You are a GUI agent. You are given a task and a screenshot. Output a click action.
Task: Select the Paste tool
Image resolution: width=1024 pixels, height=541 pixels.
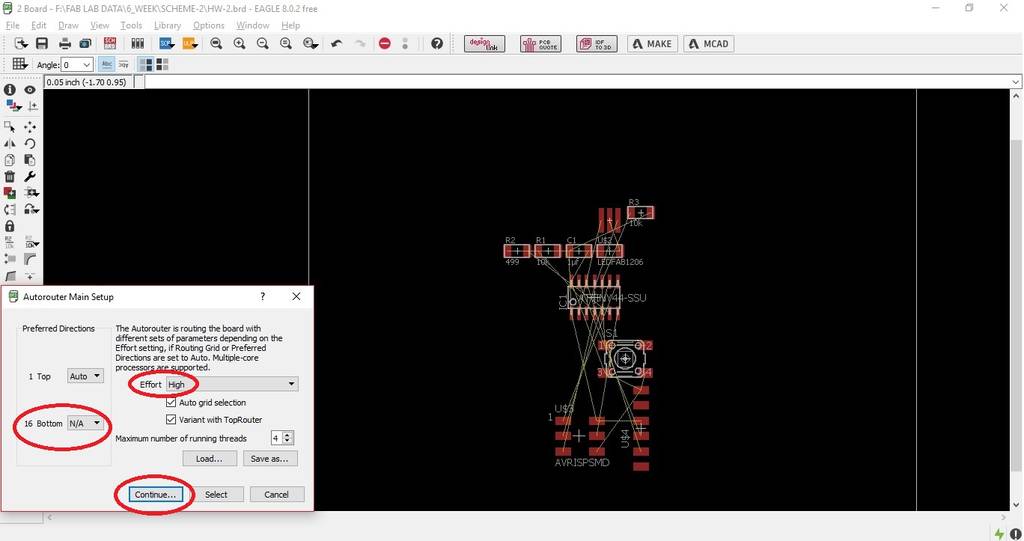tap(30, 160)
